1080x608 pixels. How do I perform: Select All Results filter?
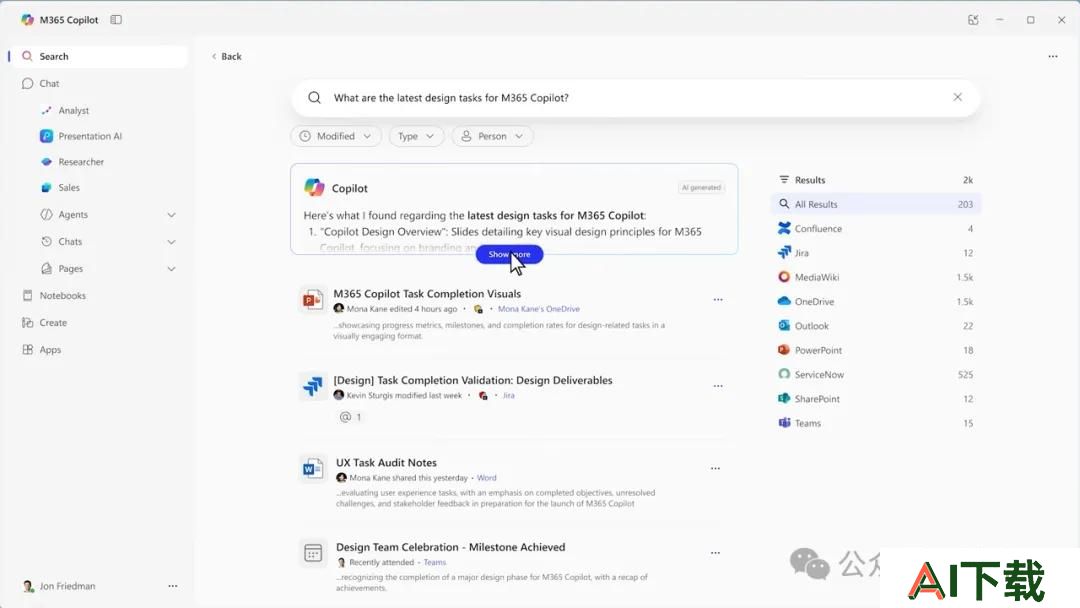[875, 205]
